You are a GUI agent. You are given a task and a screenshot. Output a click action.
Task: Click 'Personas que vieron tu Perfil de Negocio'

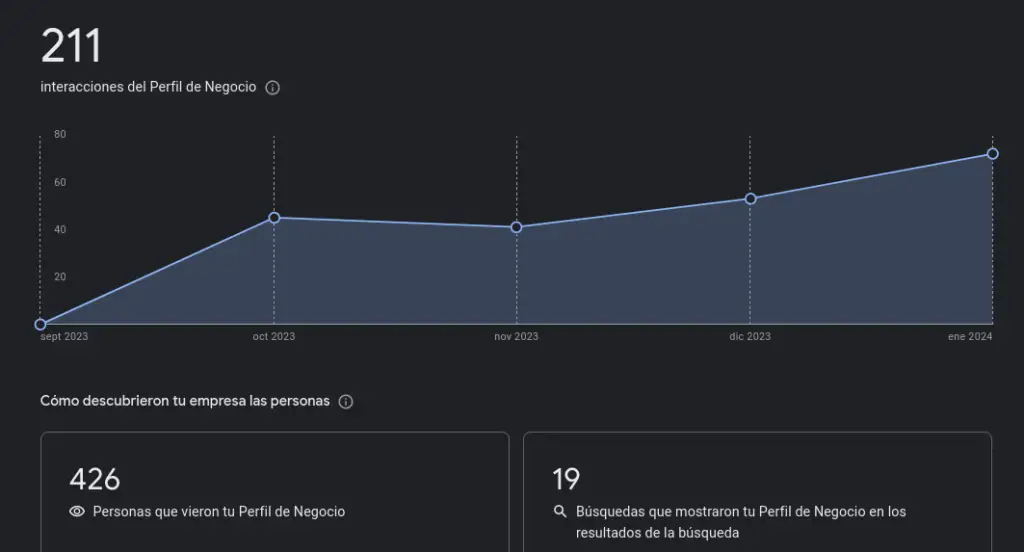pos(219,511)
